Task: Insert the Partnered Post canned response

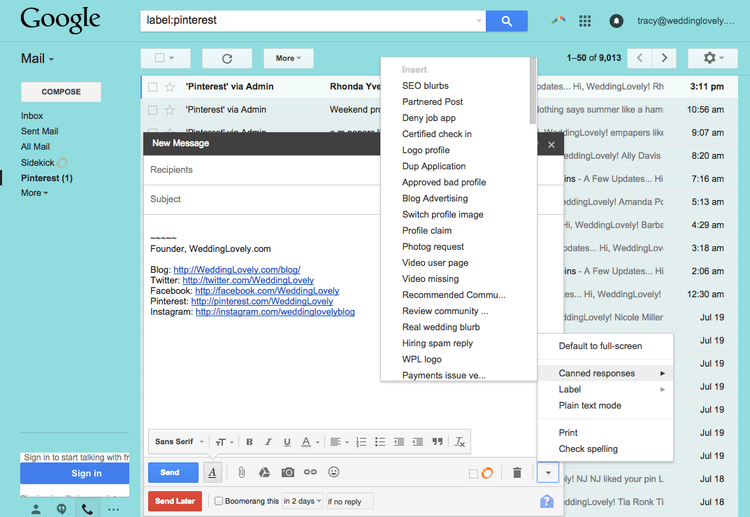Action: pyautogui.click(x=432, y=102)
